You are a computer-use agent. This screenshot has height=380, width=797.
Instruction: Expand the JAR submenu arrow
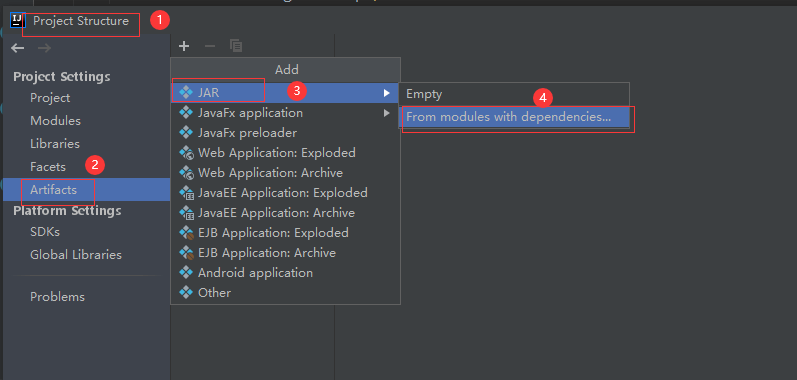tap(387, 93)
